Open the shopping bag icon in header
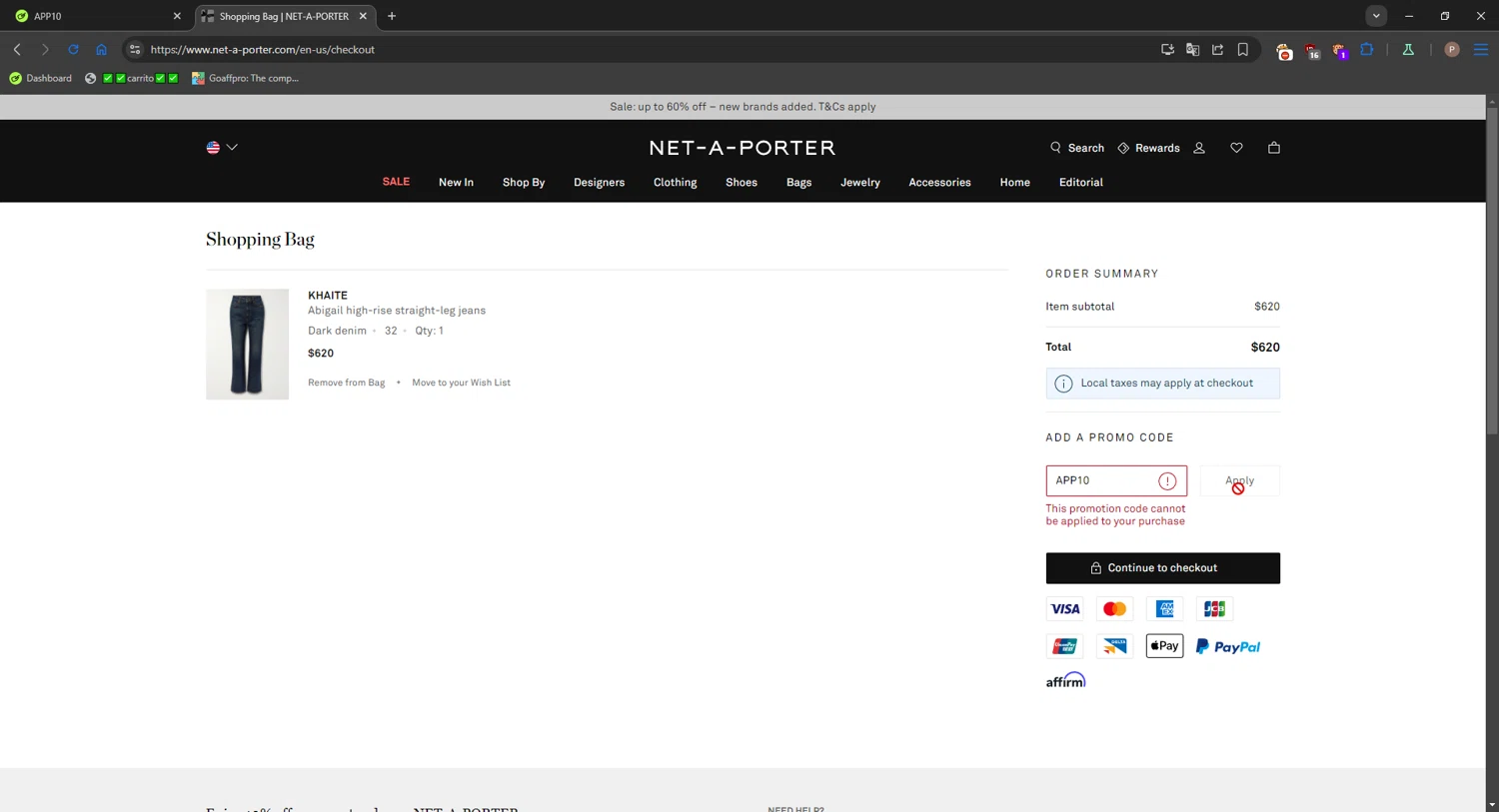Image resolution: width=1499 pixels, height=812 pixels. pyautogui.click(x=1273, y=148)
